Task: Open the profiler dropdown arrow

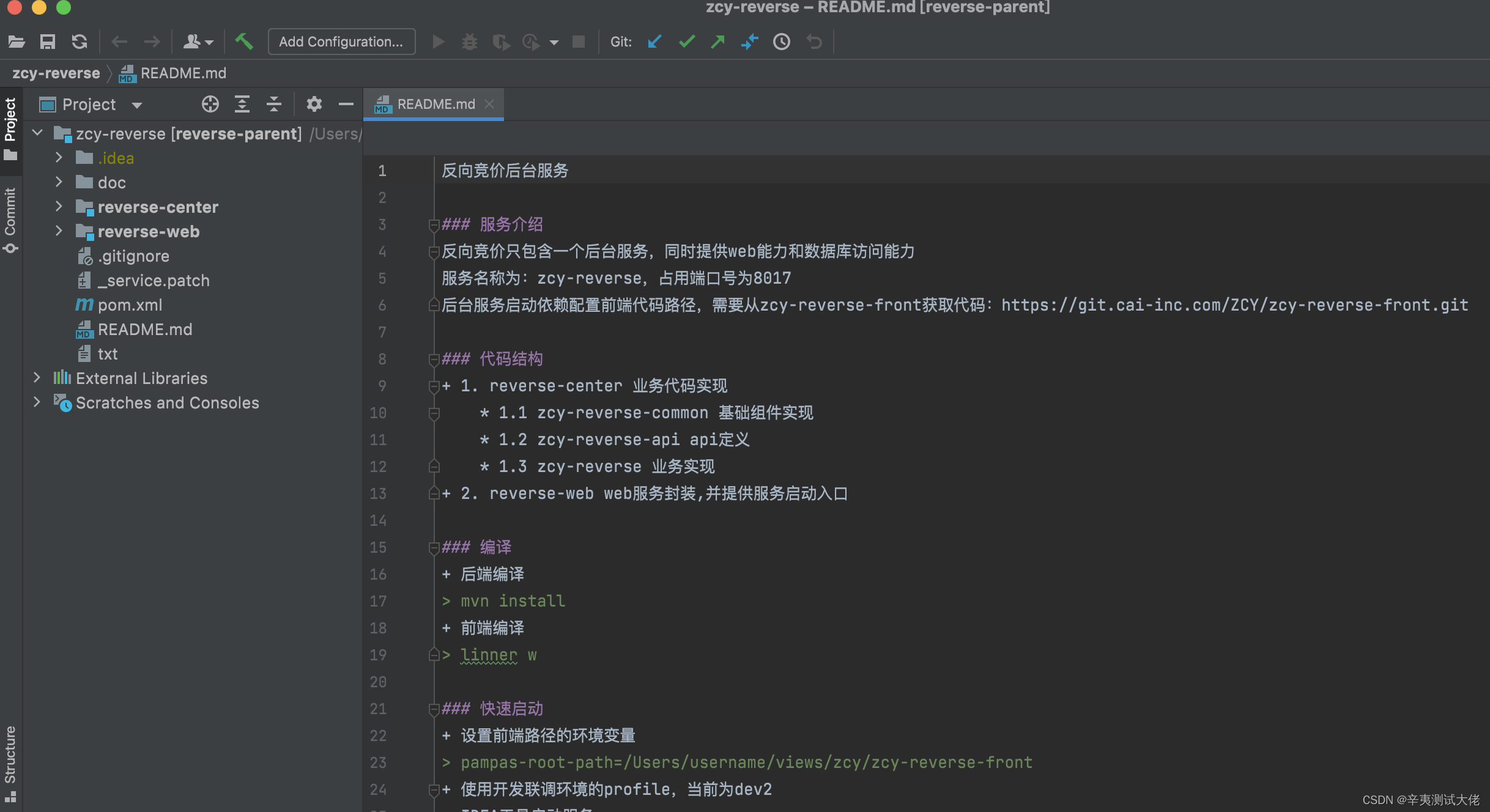Action: pos(554,42)
